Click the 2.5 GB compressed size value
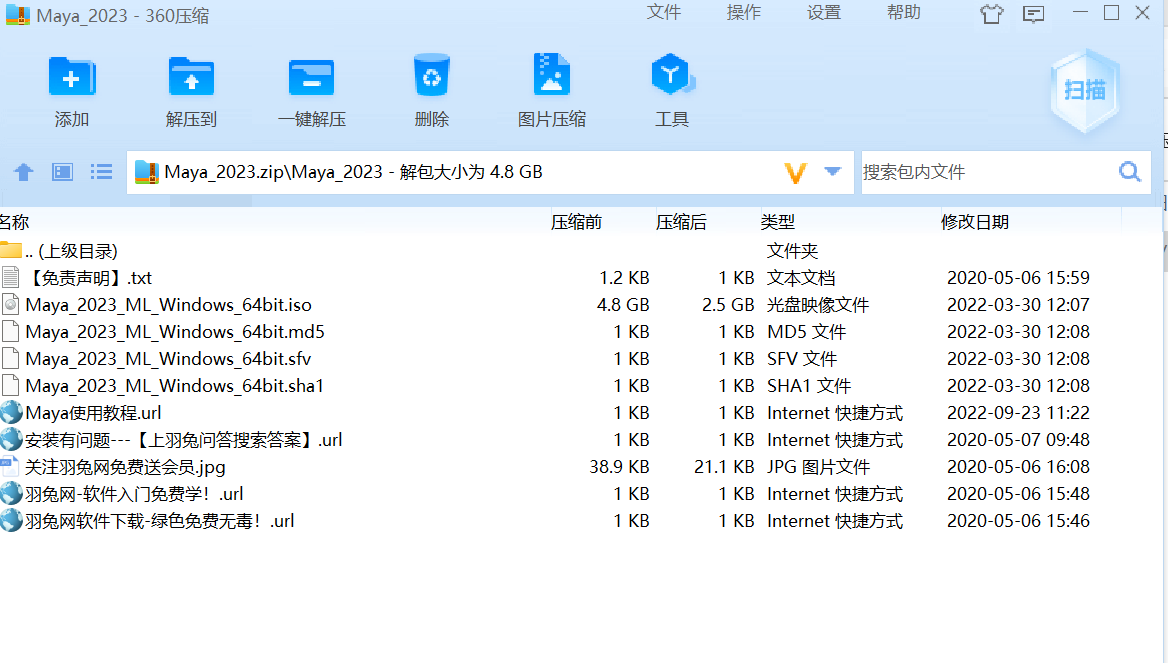Screen dimensions: 1168x663 click(x=728, y=305)
